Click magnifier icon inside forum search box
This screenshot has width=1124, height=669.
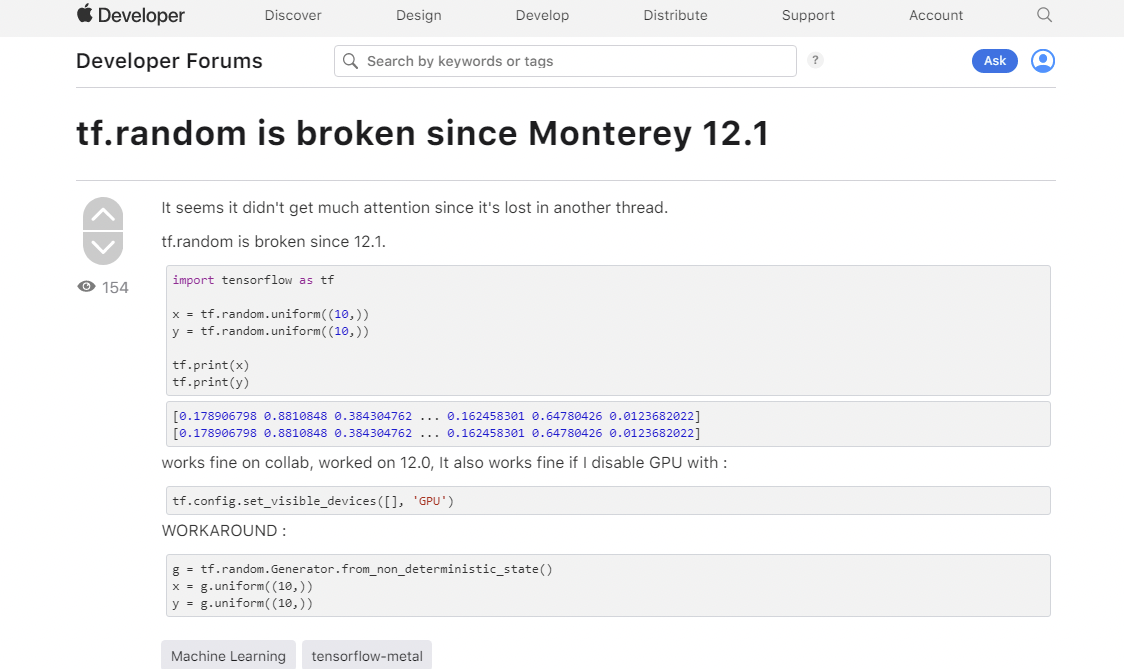(351, 61)
